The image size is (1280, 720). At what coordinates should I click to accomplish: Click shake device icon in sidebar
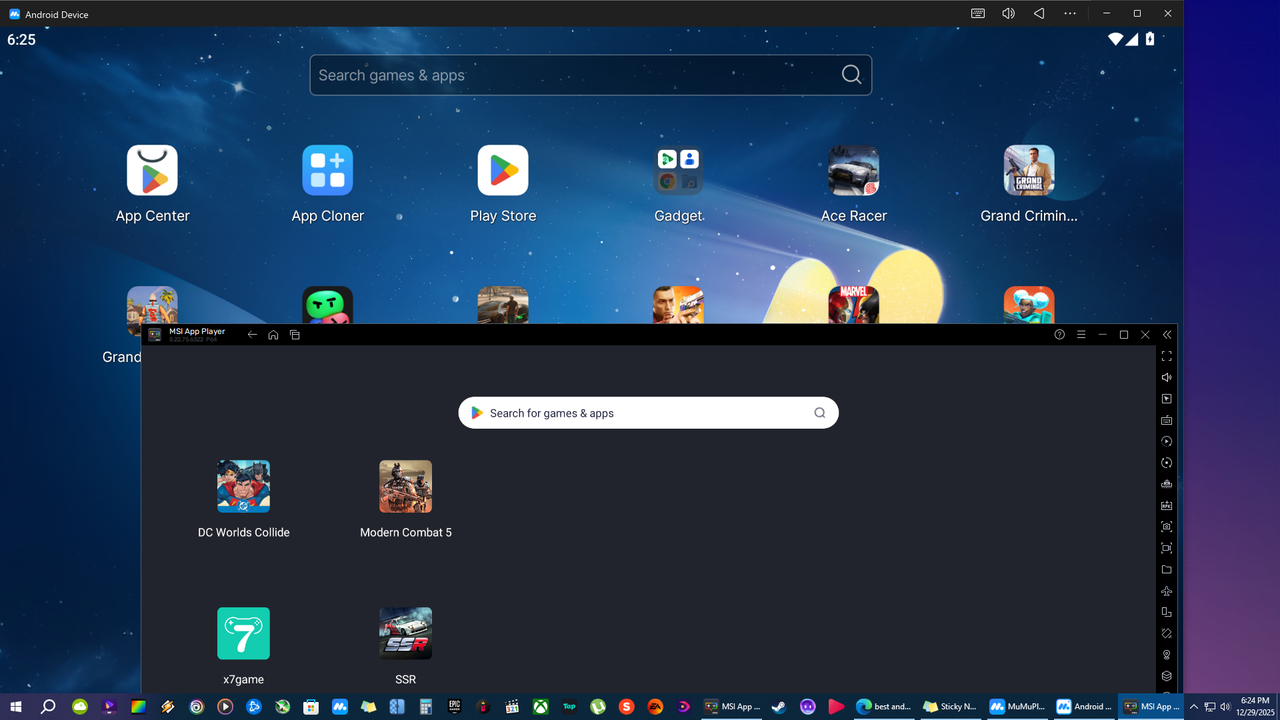coord(1167,633)
